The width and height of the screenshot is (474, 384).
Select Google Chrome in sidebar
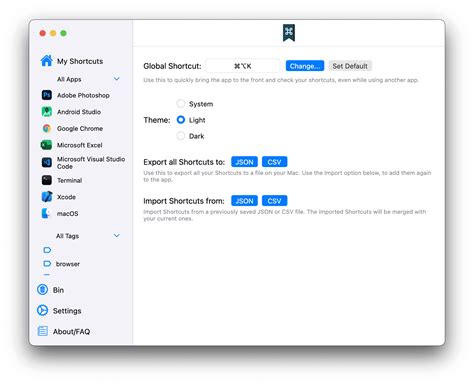point(80,129)
